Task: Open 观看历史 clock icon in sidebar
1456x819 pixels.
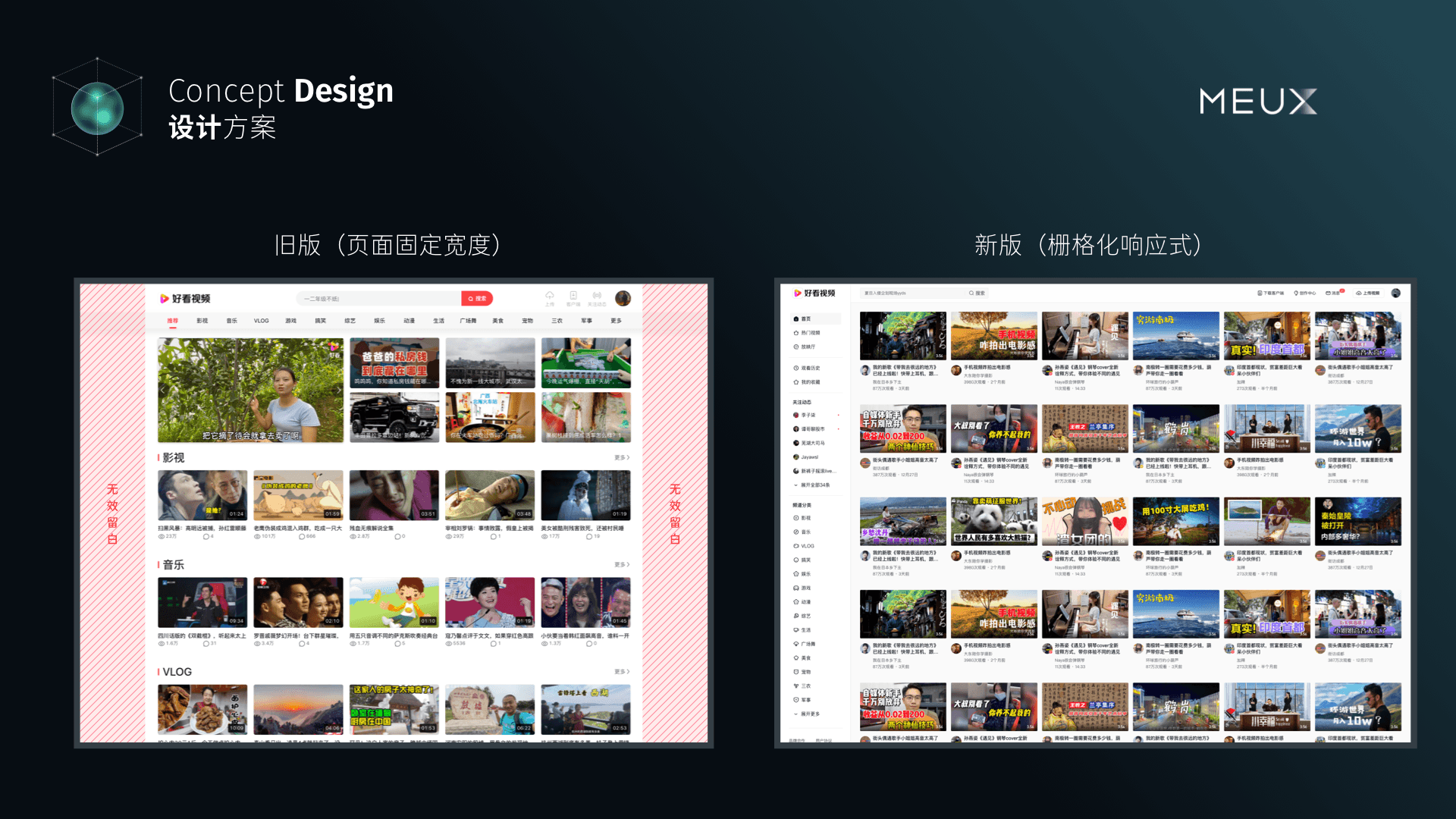Action: click(x=796, y=369)
